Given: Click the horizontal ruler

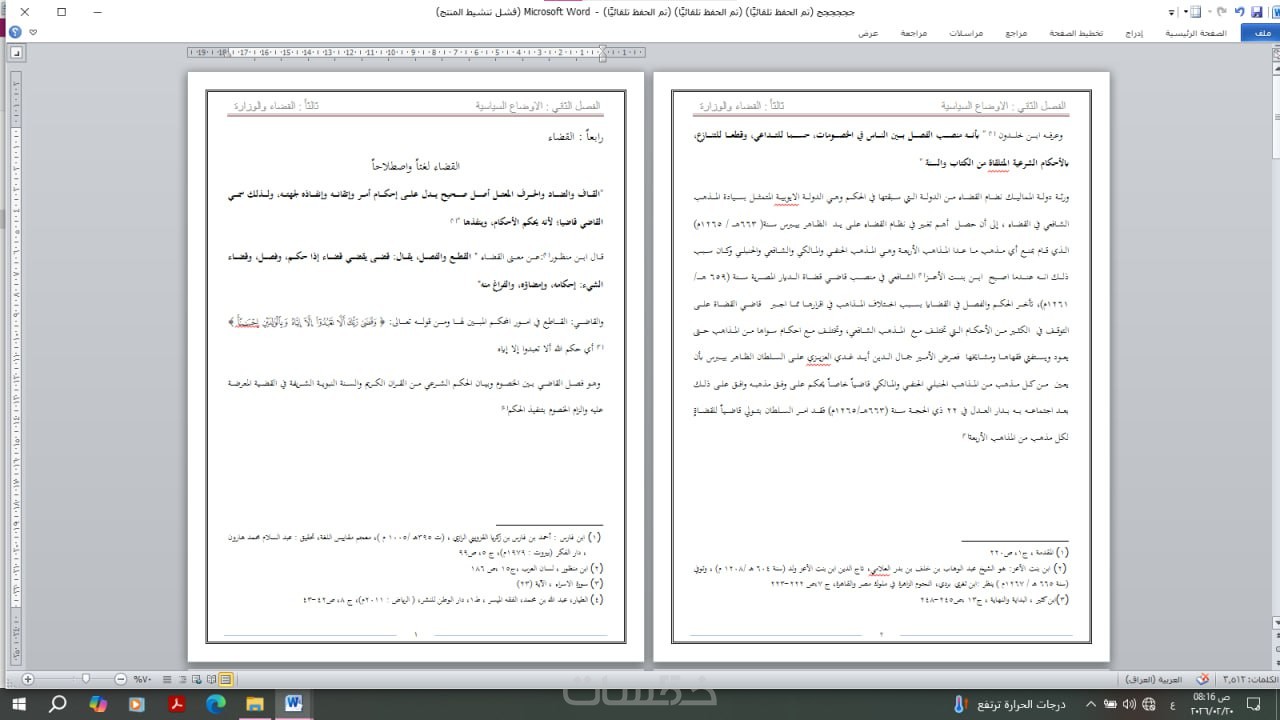Looking at the screenshot, I should click(417, 51).
